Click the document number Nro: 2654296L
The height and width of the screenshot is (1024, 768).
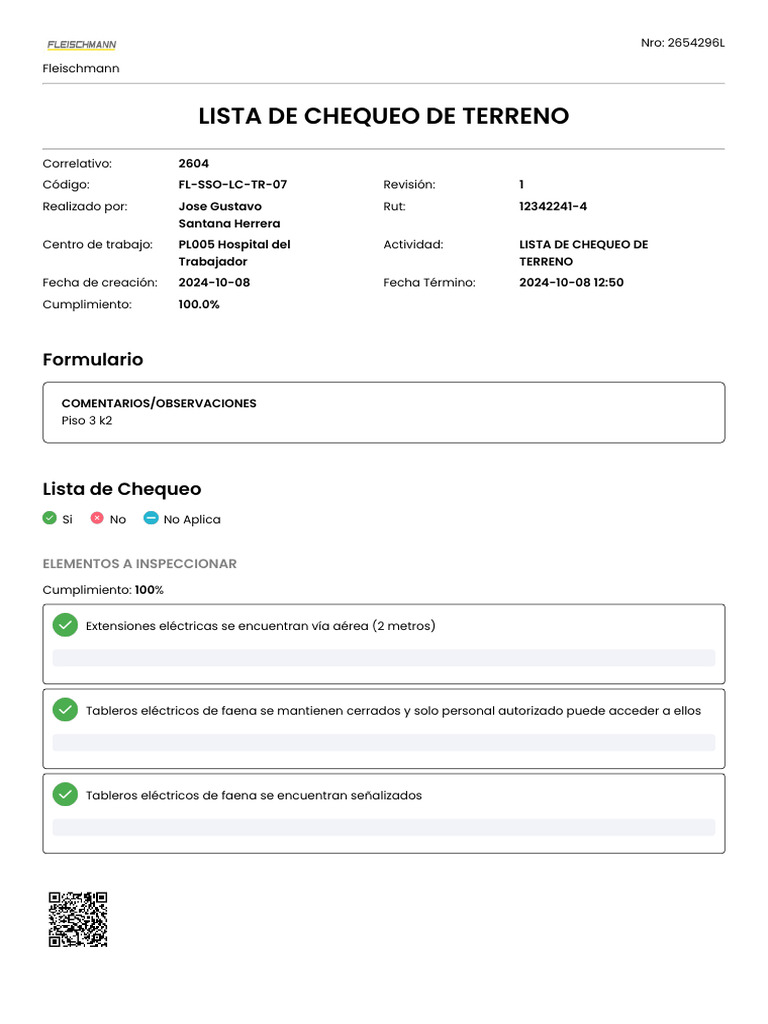(682, 43)
